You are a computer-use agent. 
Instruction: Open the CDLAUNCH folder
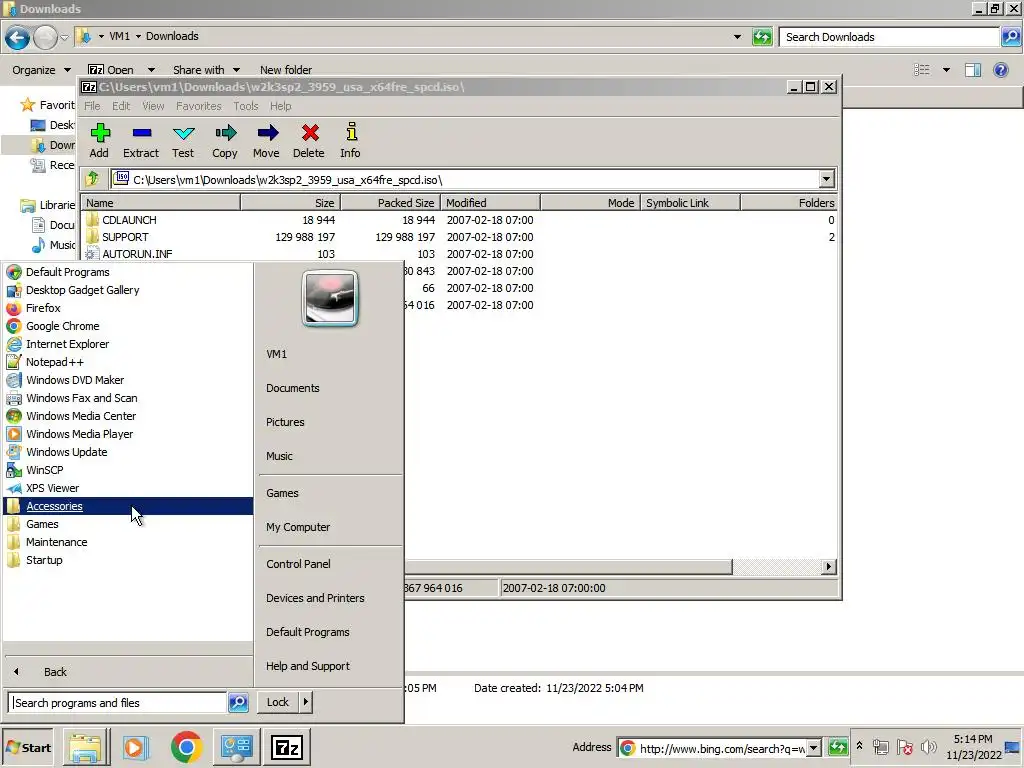coord(129,220)
